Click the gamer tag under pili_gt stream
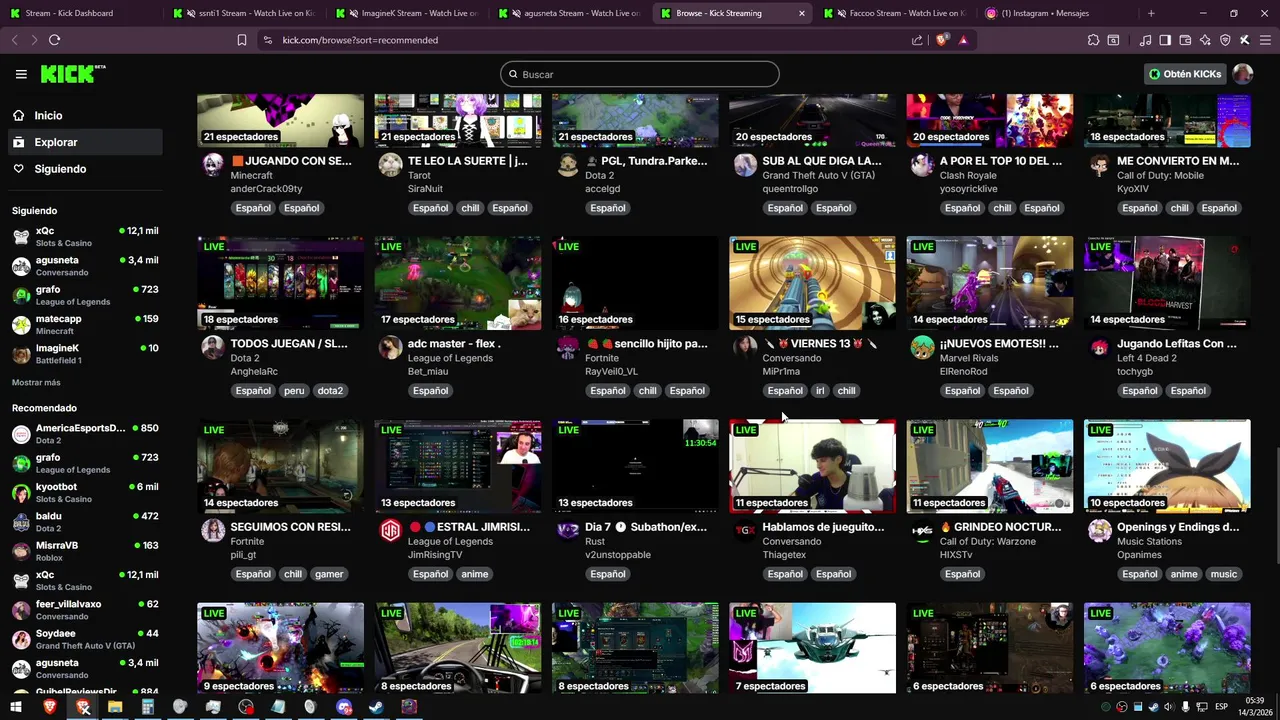The width and height of the screenshot is (1280, 720). click(329, 574)
